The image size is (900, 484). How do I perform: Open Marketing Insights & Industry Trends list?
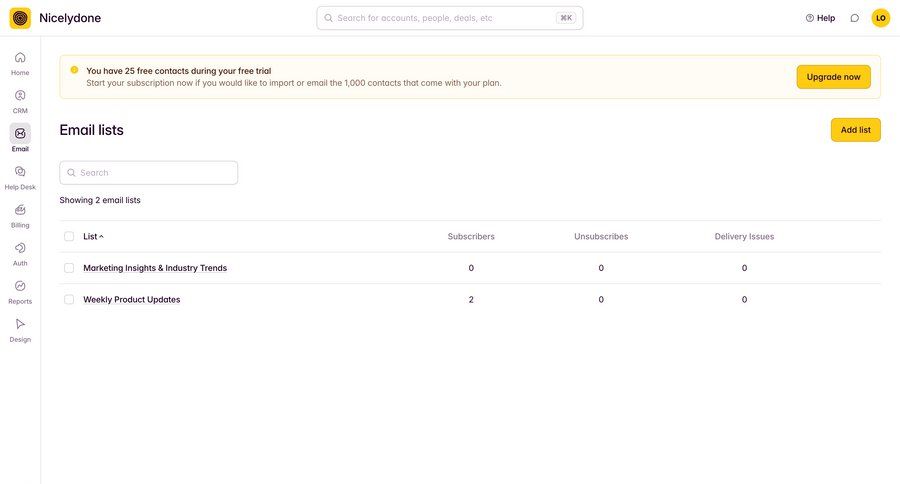click(155, 268)
